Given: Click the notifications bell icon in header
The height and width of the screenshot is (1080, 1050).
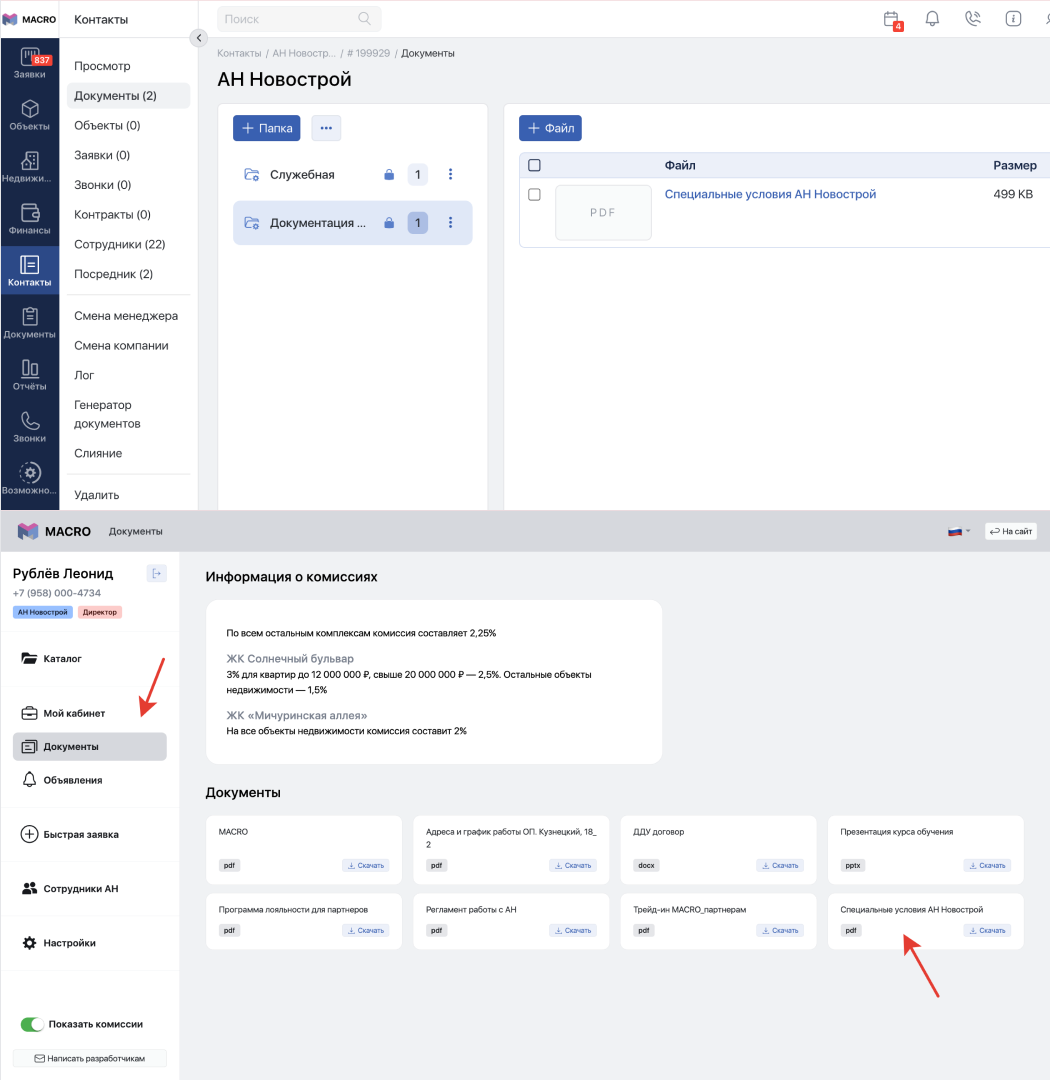Looking at the screenshot, I should coord(932,19).
